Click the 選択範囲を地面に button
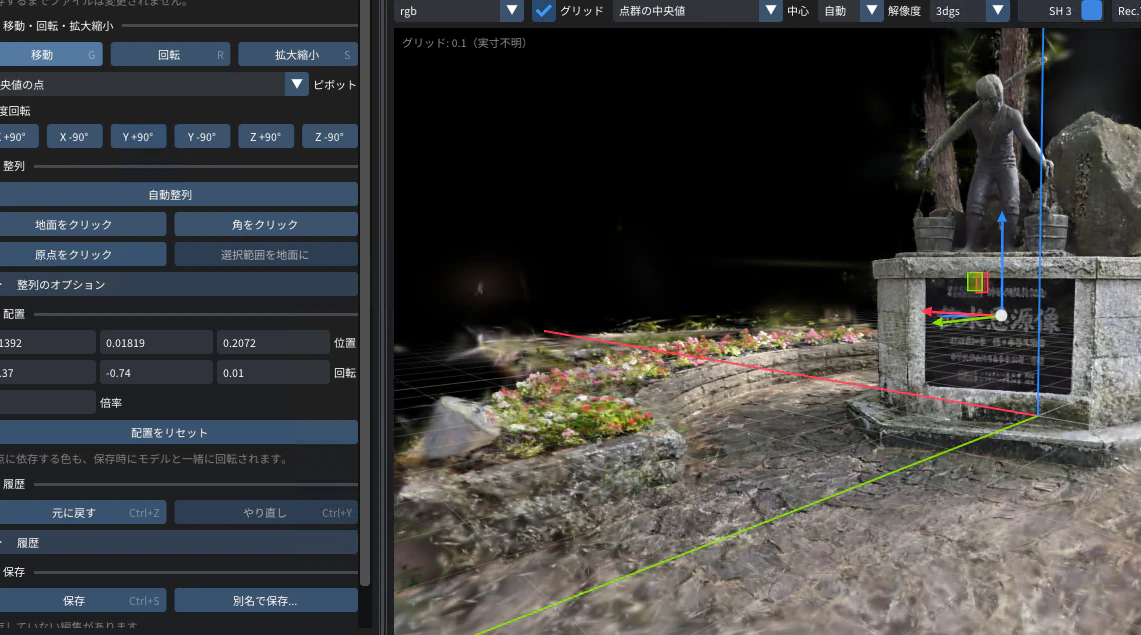 (266, 255)
